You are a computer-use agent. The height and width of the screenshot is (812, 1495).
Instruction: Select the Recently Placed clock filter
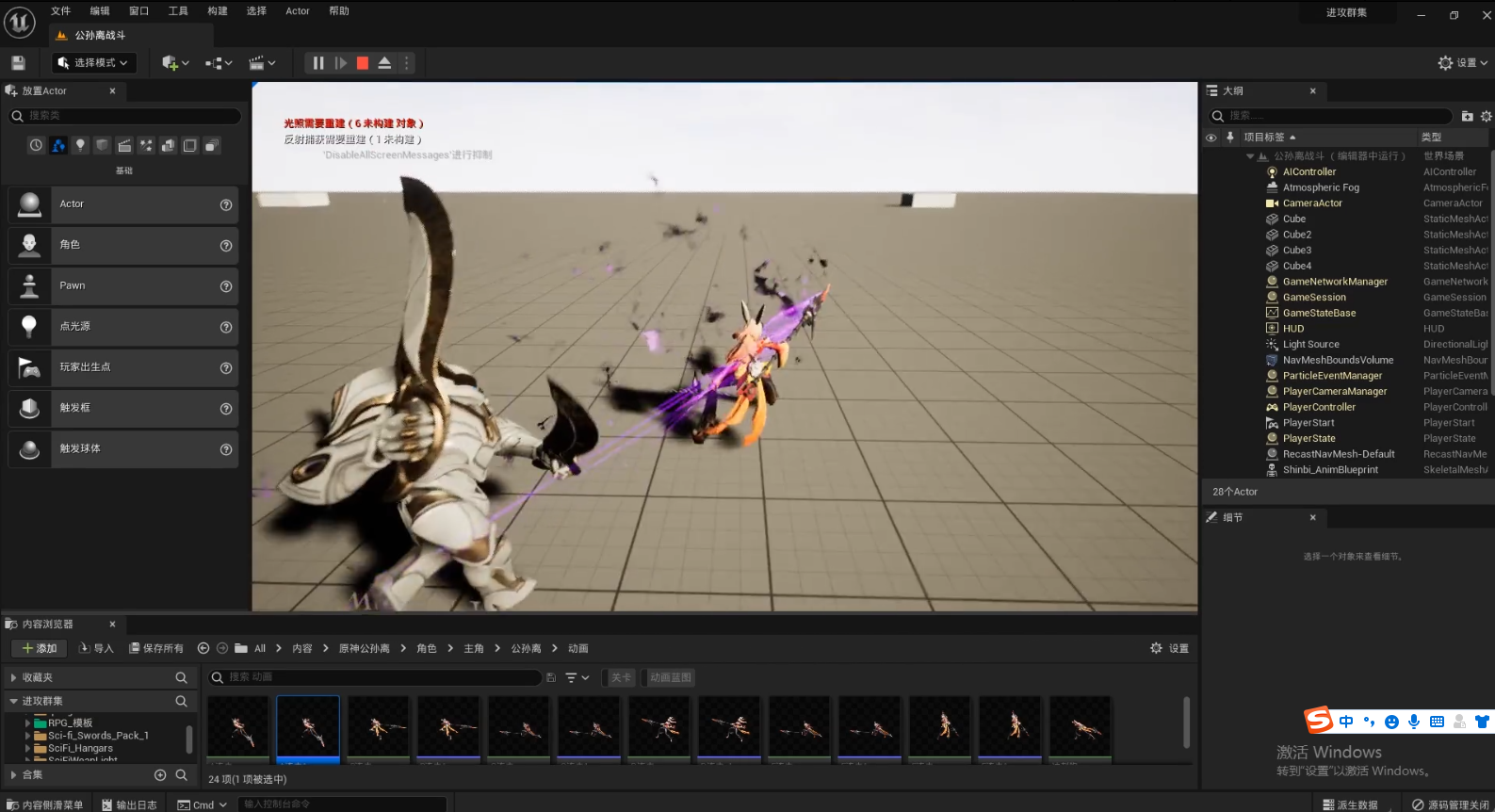pyautogui.click(x=36, y=145)
